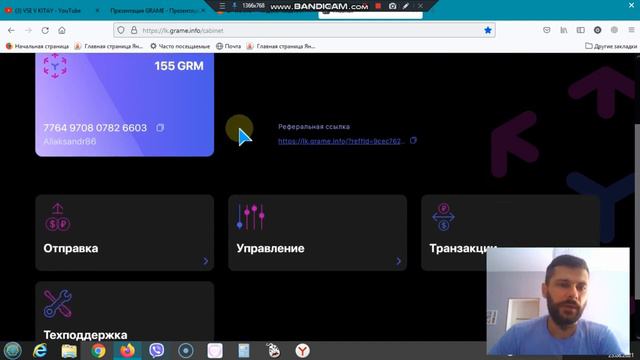Image resolution: width=640 pixels, height=360 pixels.
Task: Open the Firefox hamburger menu
Action: point(631,30)
